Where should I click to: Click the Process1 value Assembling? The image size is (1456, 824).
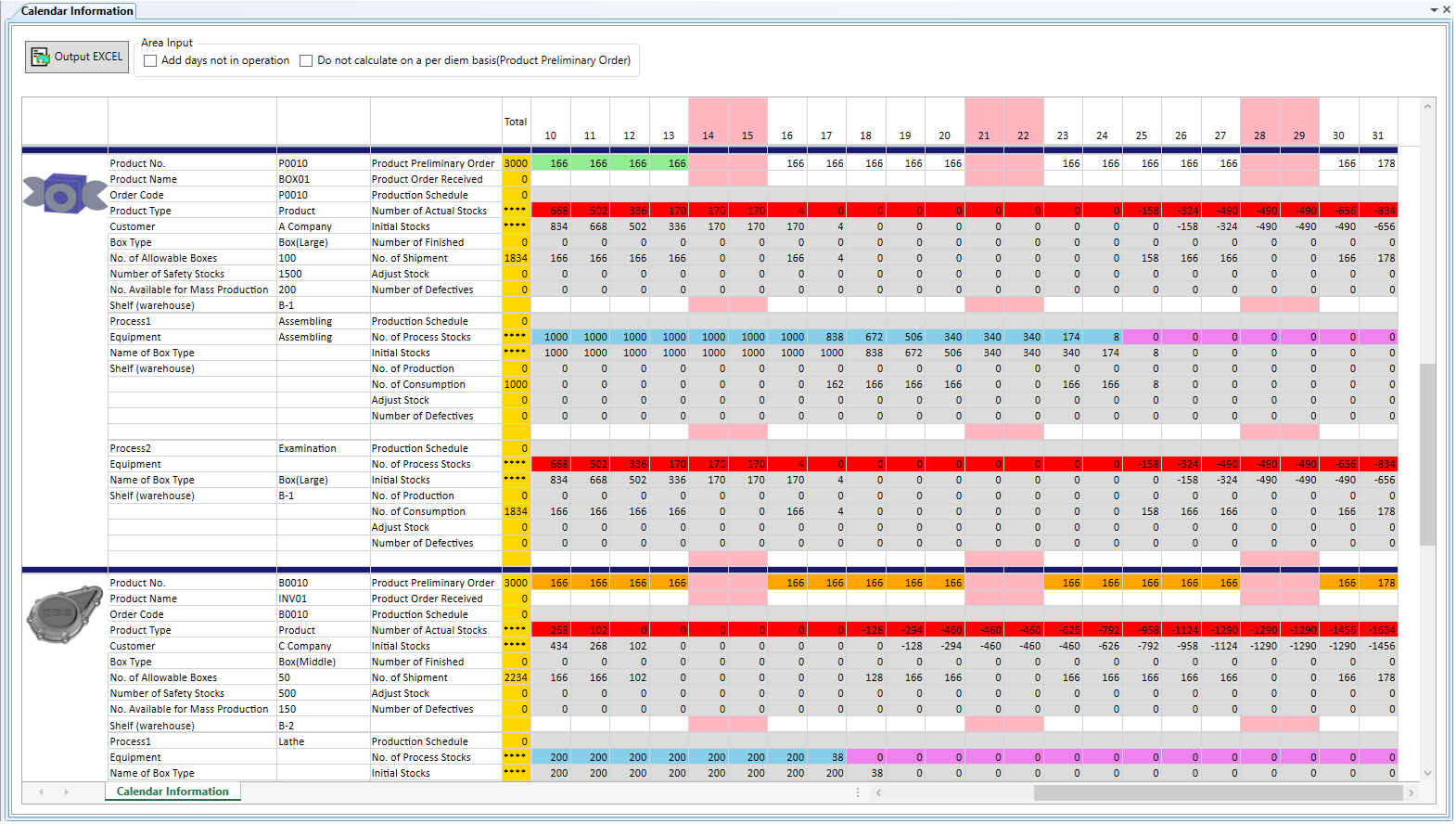[x=305, y=321]
